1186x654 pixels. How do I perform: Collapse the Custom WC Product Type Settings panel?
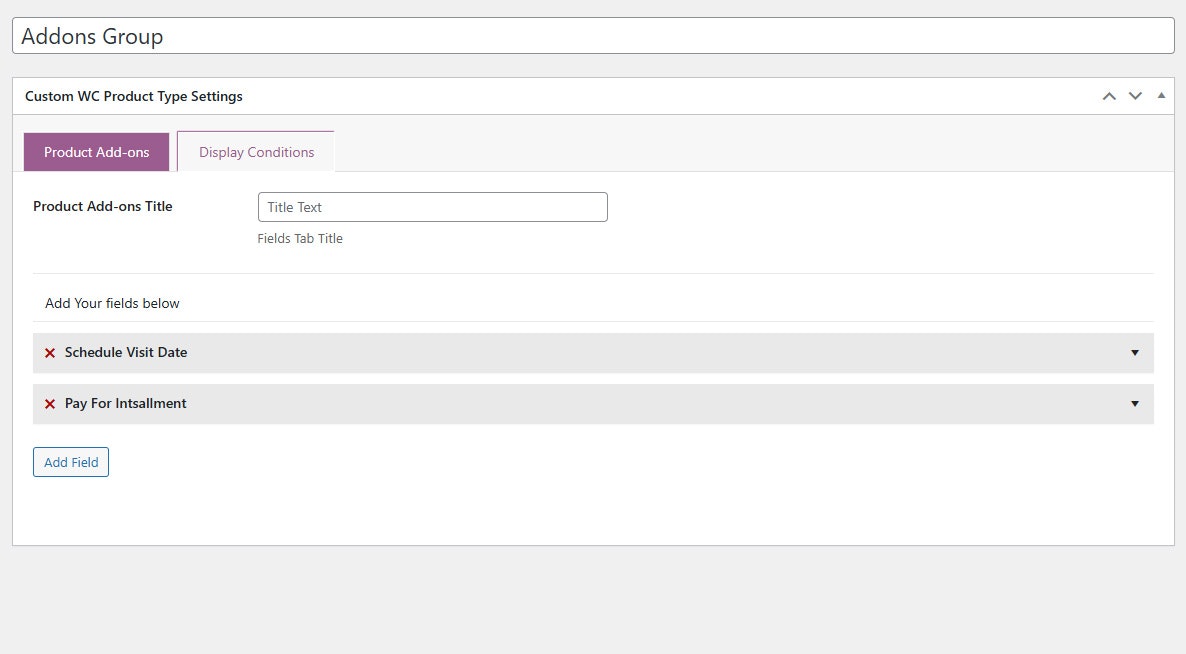1161,95
